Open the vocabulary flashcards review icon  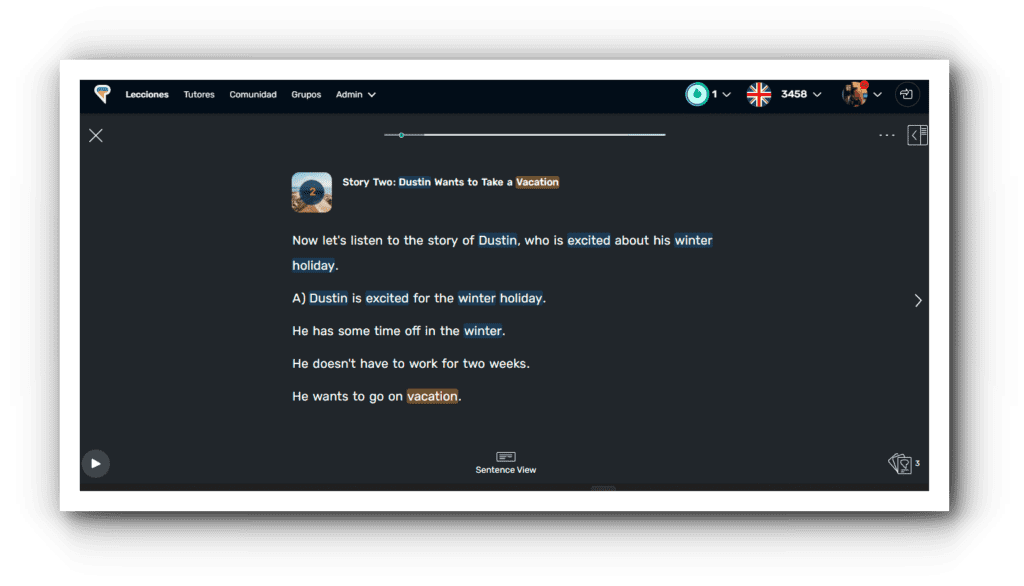(x=900, y=463)
